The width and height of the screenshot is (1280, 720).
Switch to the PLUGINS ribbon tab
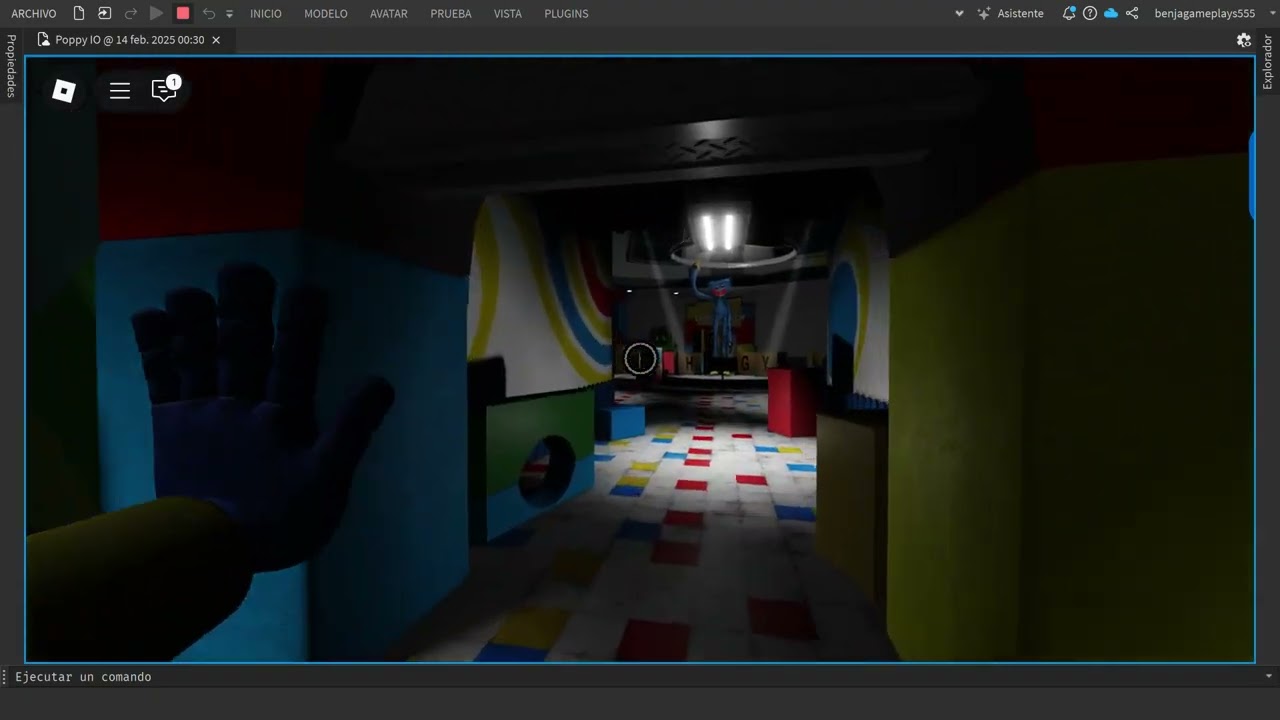click(x=566, y=14)
